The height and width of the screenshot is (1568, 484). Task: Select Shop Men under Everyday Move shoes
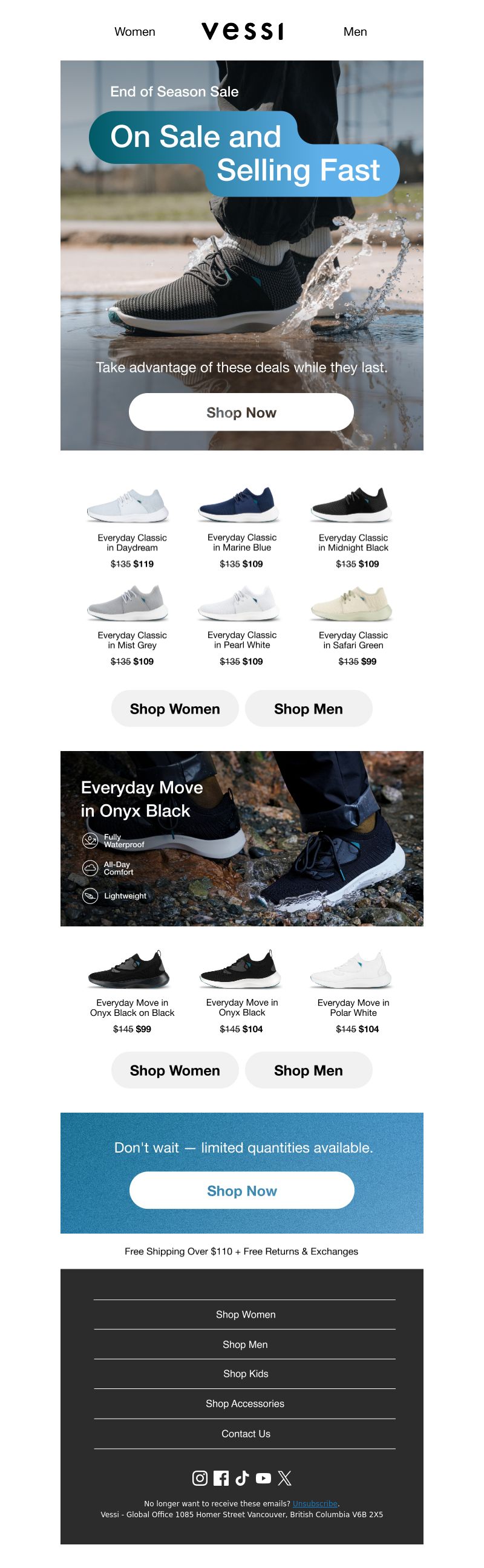(308, 1070)
